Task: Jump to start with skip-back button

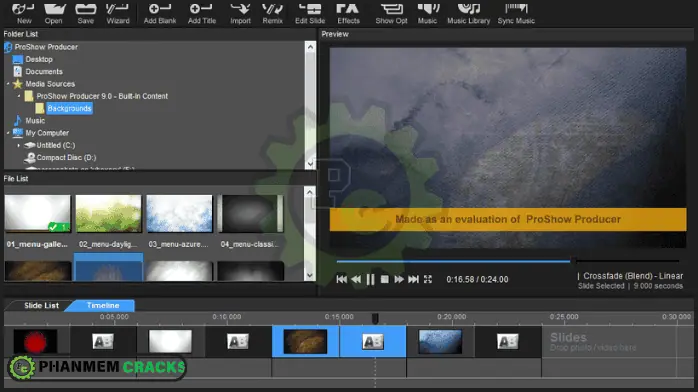Action: pos(341,279)
